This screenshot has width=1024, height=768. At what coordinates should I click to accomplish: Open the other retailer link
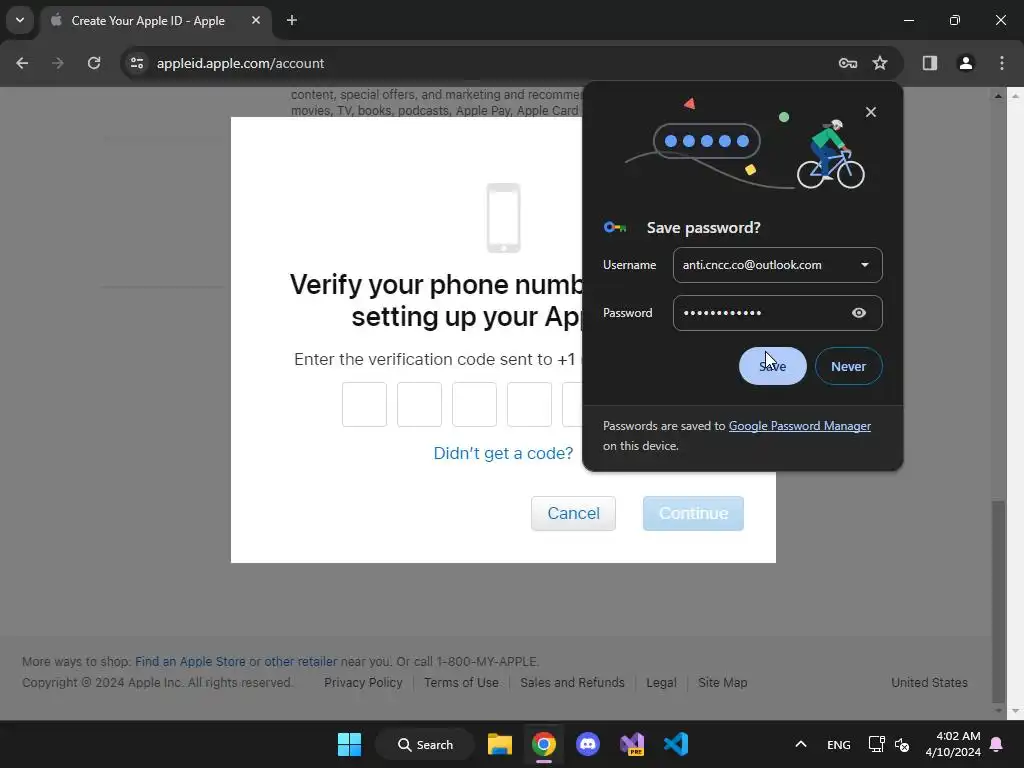(300, 662)
